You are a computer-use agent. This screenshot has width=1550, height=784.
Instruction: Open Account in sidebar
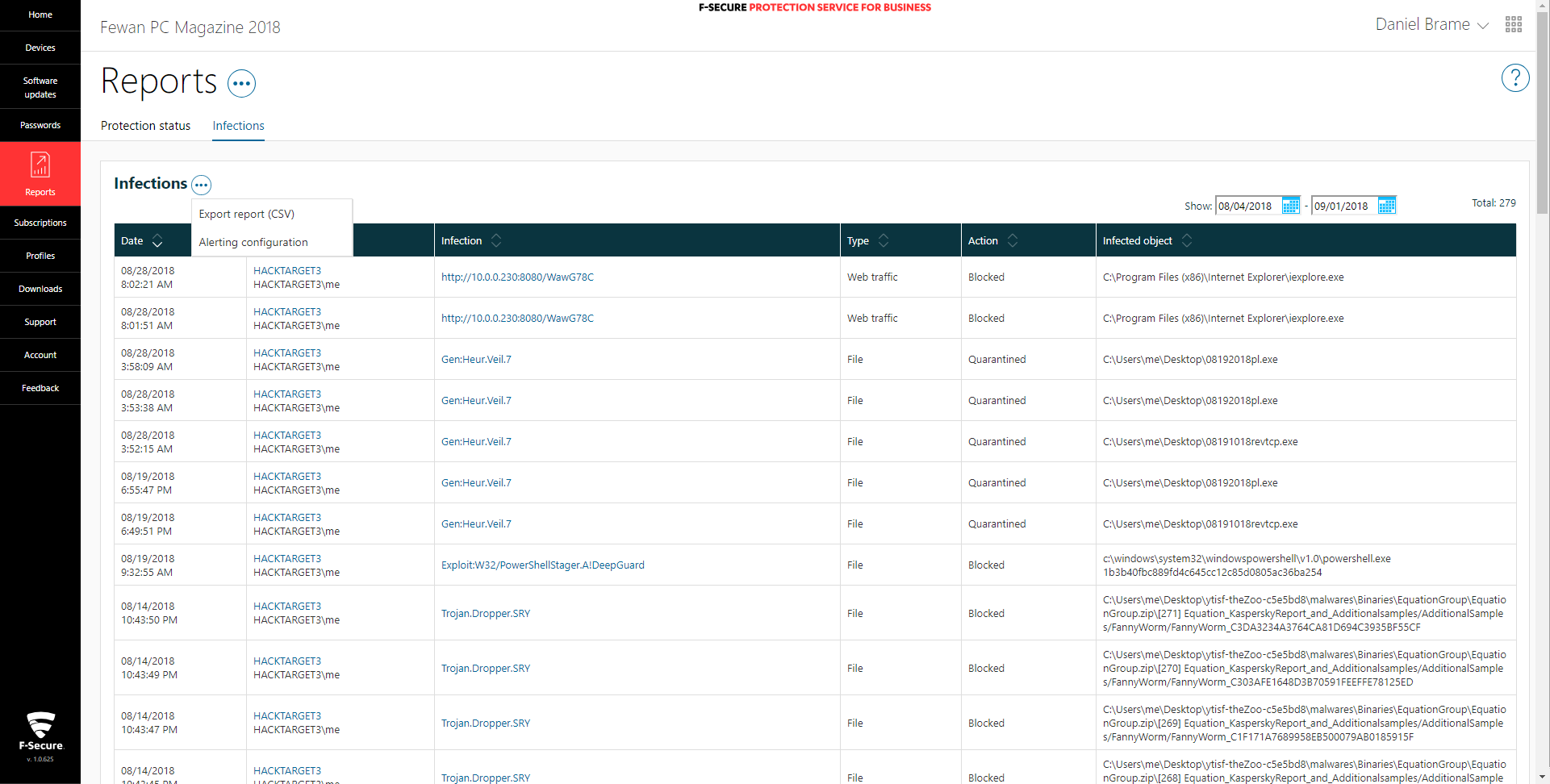(x=40, y=355)
